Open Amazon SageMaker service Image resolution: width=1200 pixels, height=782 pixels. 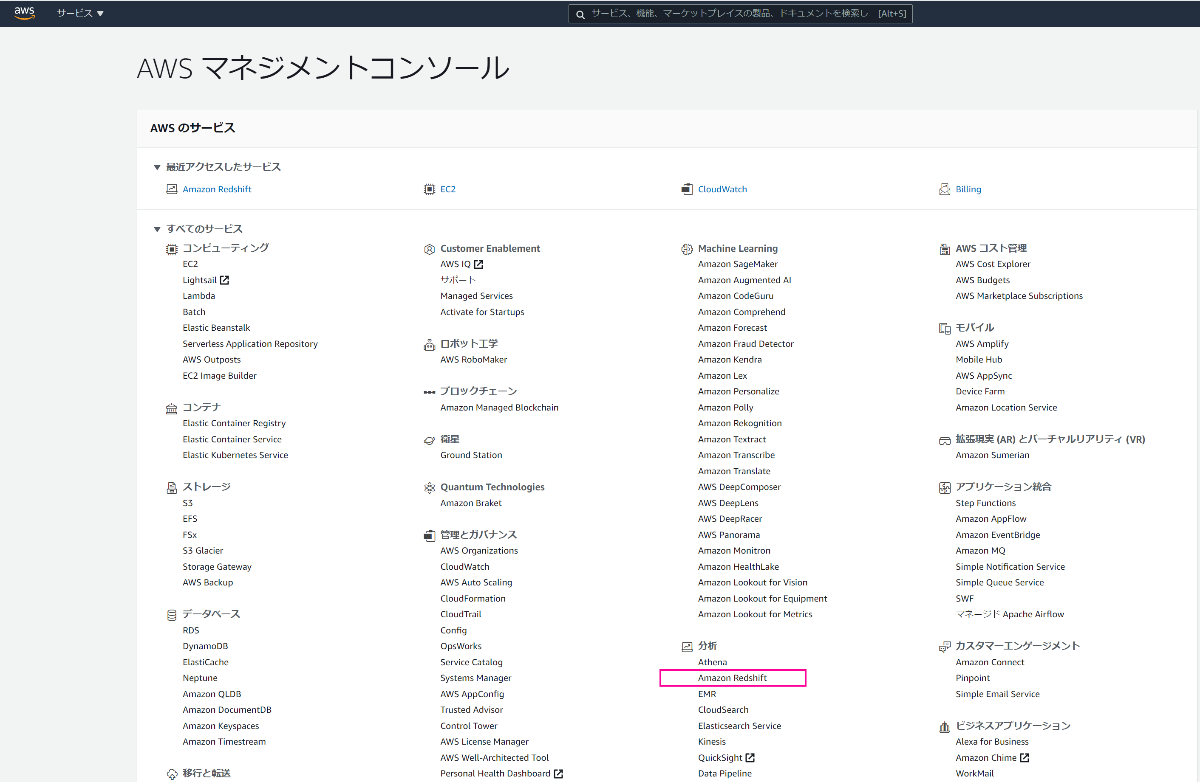tap(738, 264)
